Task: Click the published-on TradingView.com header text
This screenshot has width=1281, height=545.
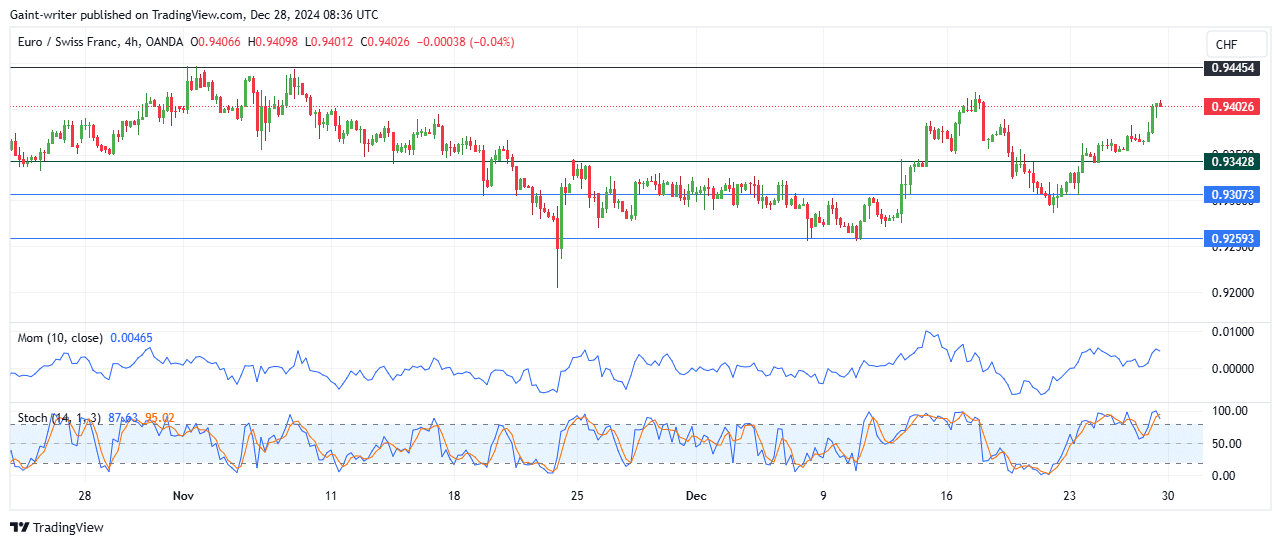Action: pos(194,15)
